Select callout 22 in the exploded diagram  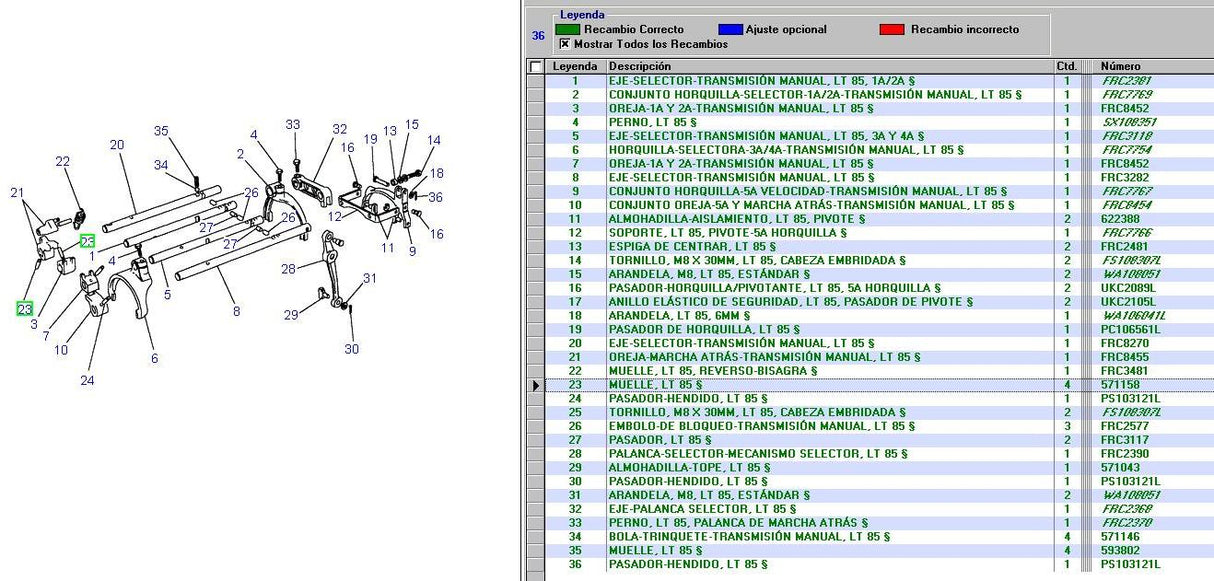coord(63,161)
